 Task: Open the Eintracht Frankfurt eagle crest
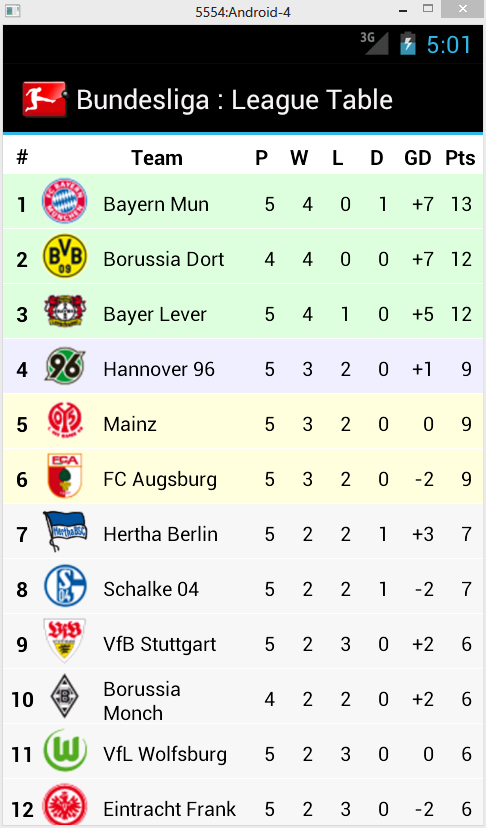point(64,805)
